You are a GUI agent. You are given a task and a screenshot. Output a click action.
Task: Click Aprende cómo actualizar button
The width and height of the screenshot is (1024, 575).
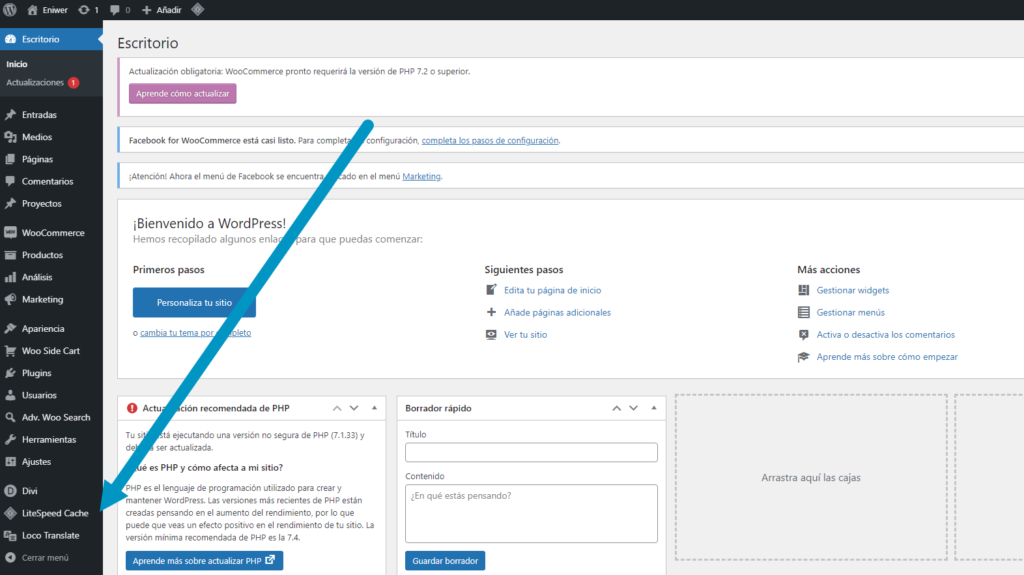182,93
